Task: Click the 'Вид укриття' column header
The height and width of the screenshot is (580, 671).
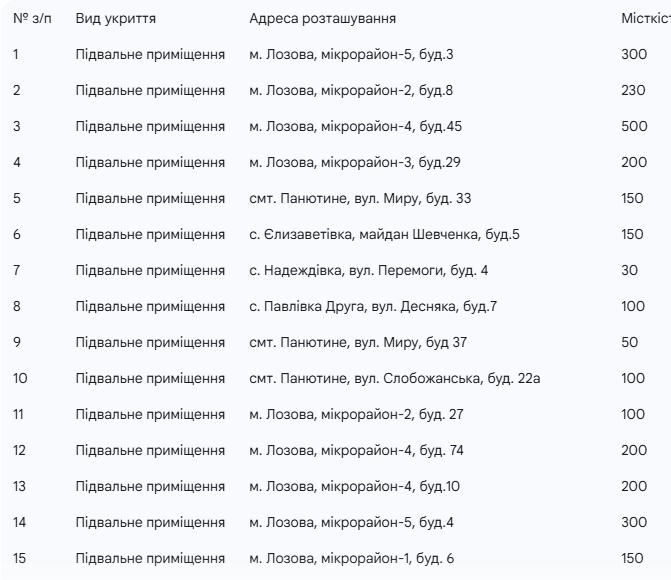Action: [116, 18]
